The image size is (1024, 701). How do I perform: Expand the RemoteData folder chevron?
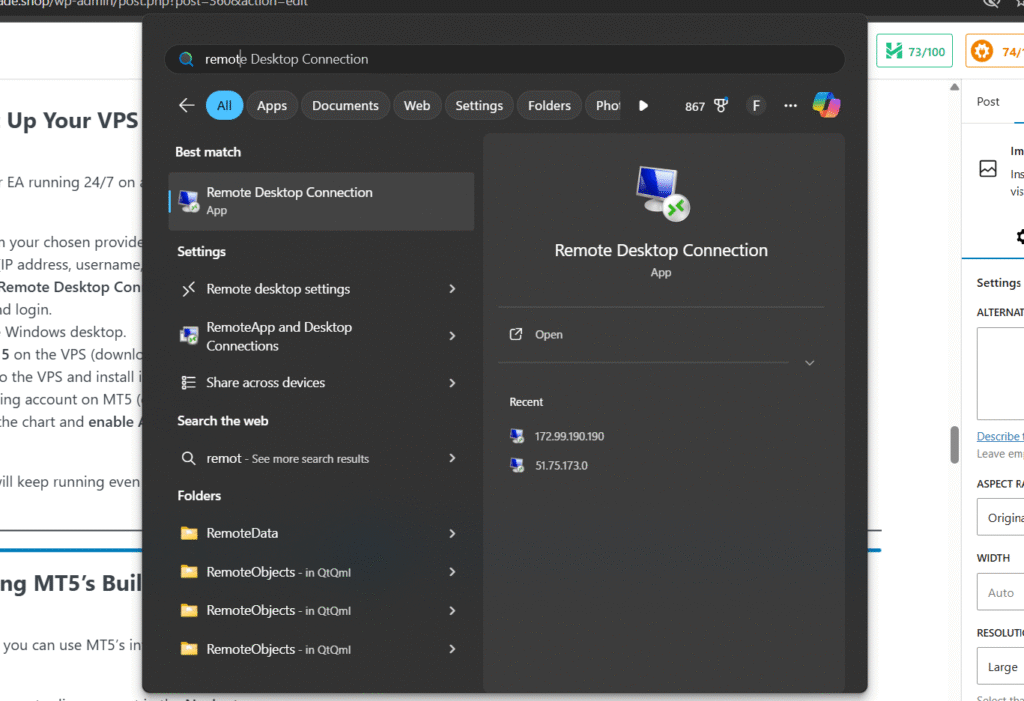point(452,533)
